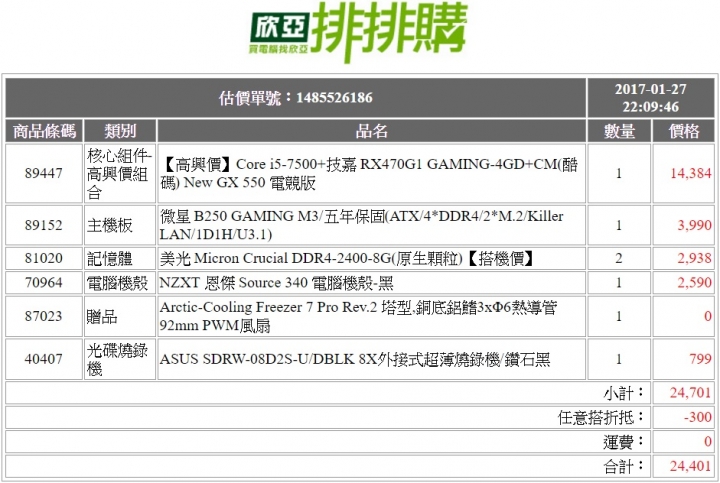This screenshot has height=483, width=720.
Task: Click the NZXT Source 340 product name
Action: coord(276,283)
